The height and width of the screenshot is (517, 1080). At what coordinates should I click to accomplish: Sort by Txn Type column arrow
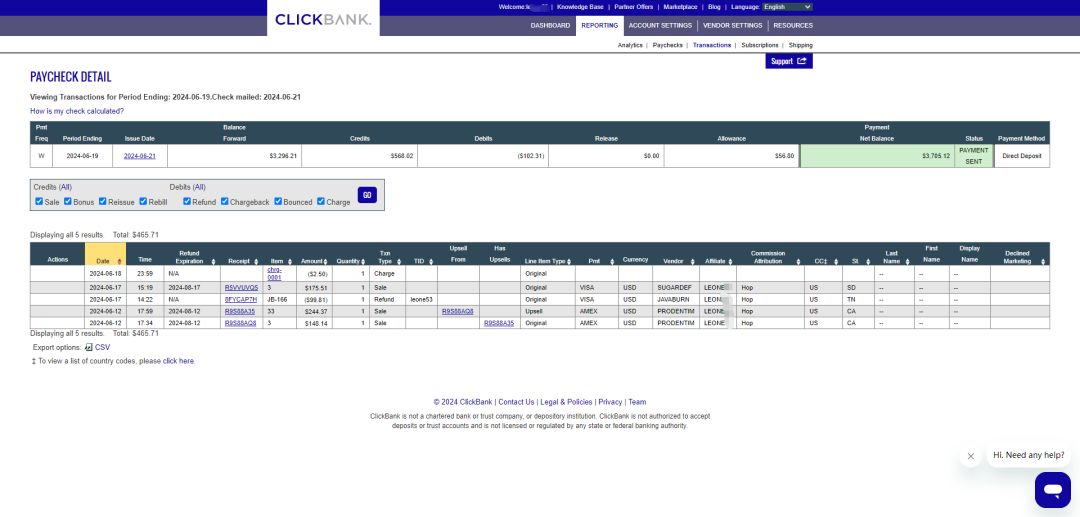399,262
